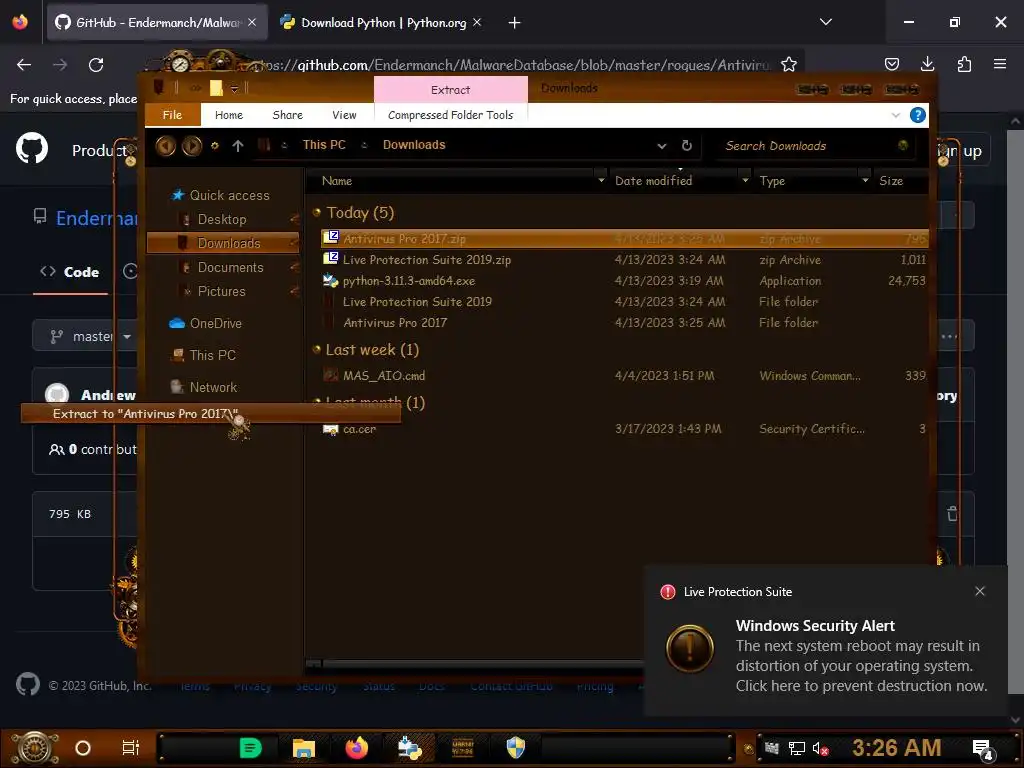Open Explorer help question mark icon
This screenshot has height=768, width=1024.
point(918,115)
